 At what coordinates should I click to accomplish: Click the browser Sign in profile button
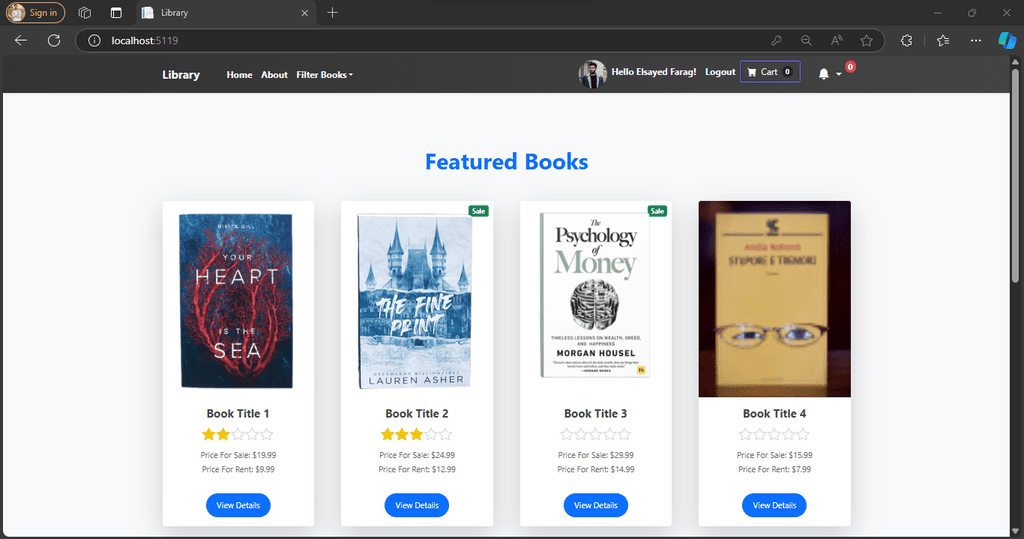(35, 12)
